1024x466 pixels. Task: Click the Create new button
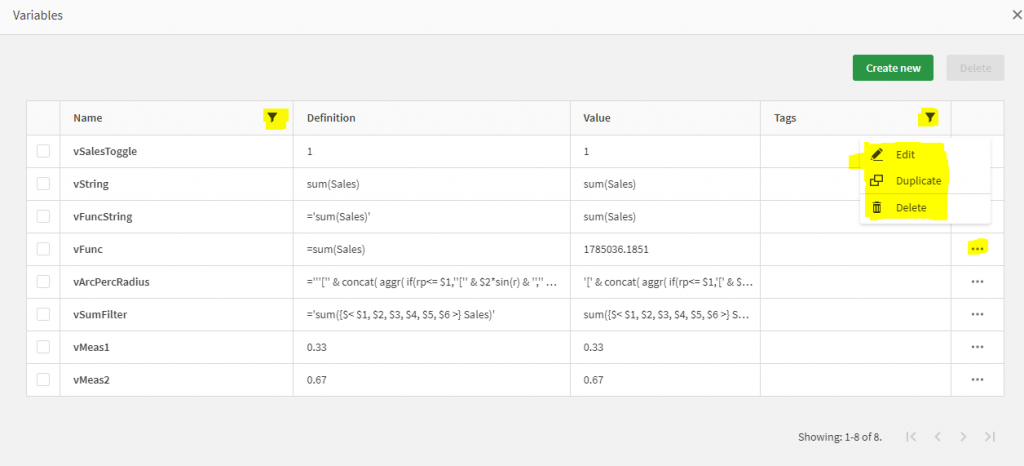893,68
